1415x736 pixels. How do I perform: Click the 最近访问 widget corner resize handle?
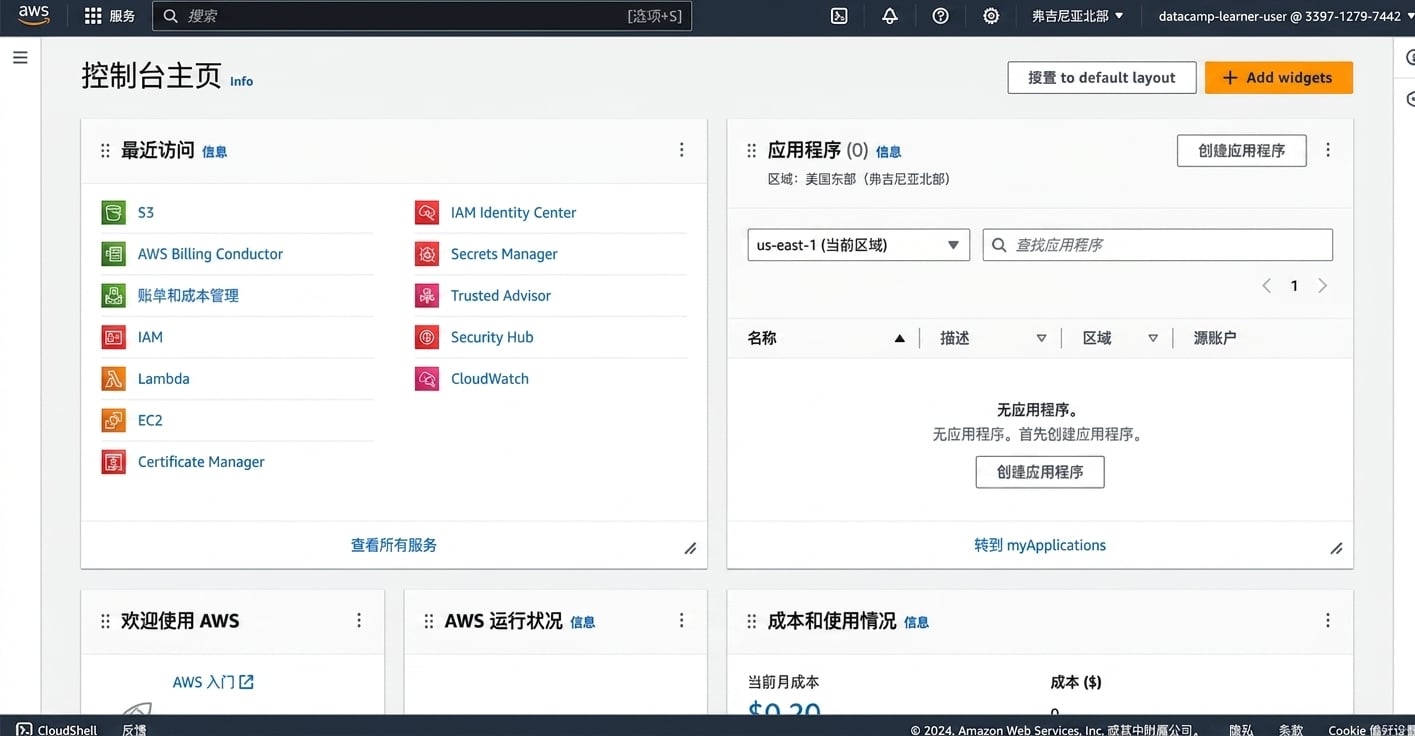coord(690,548)
